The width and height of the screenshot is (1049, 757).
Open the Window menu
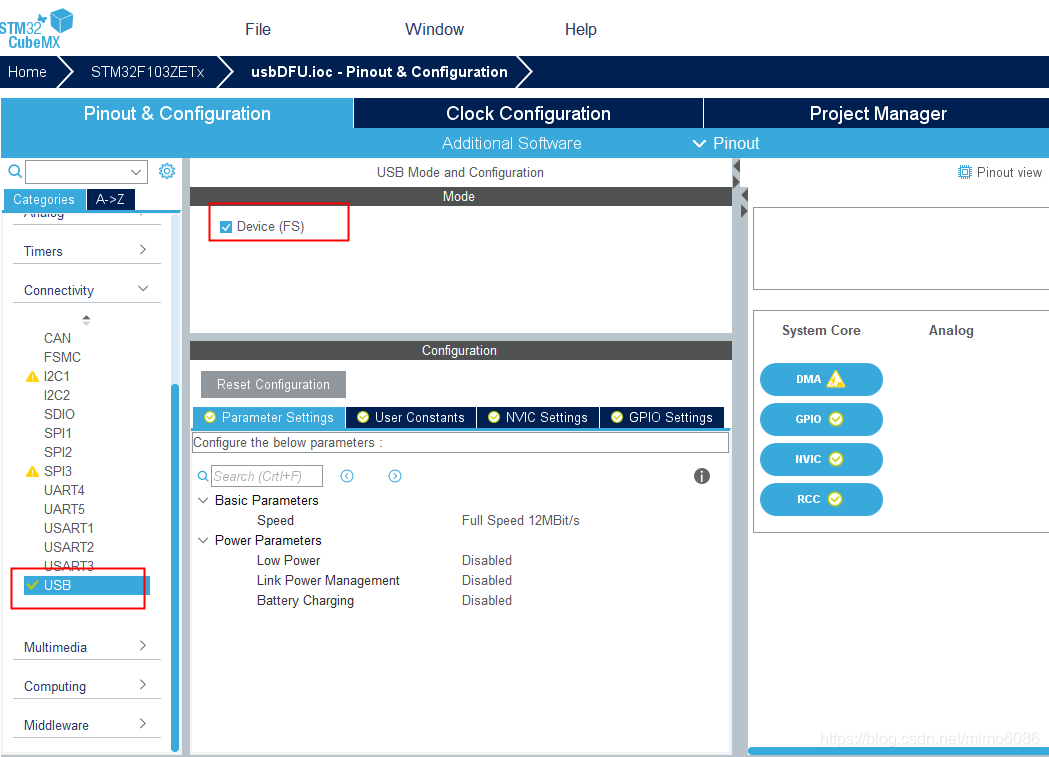[x=434, y=29]
